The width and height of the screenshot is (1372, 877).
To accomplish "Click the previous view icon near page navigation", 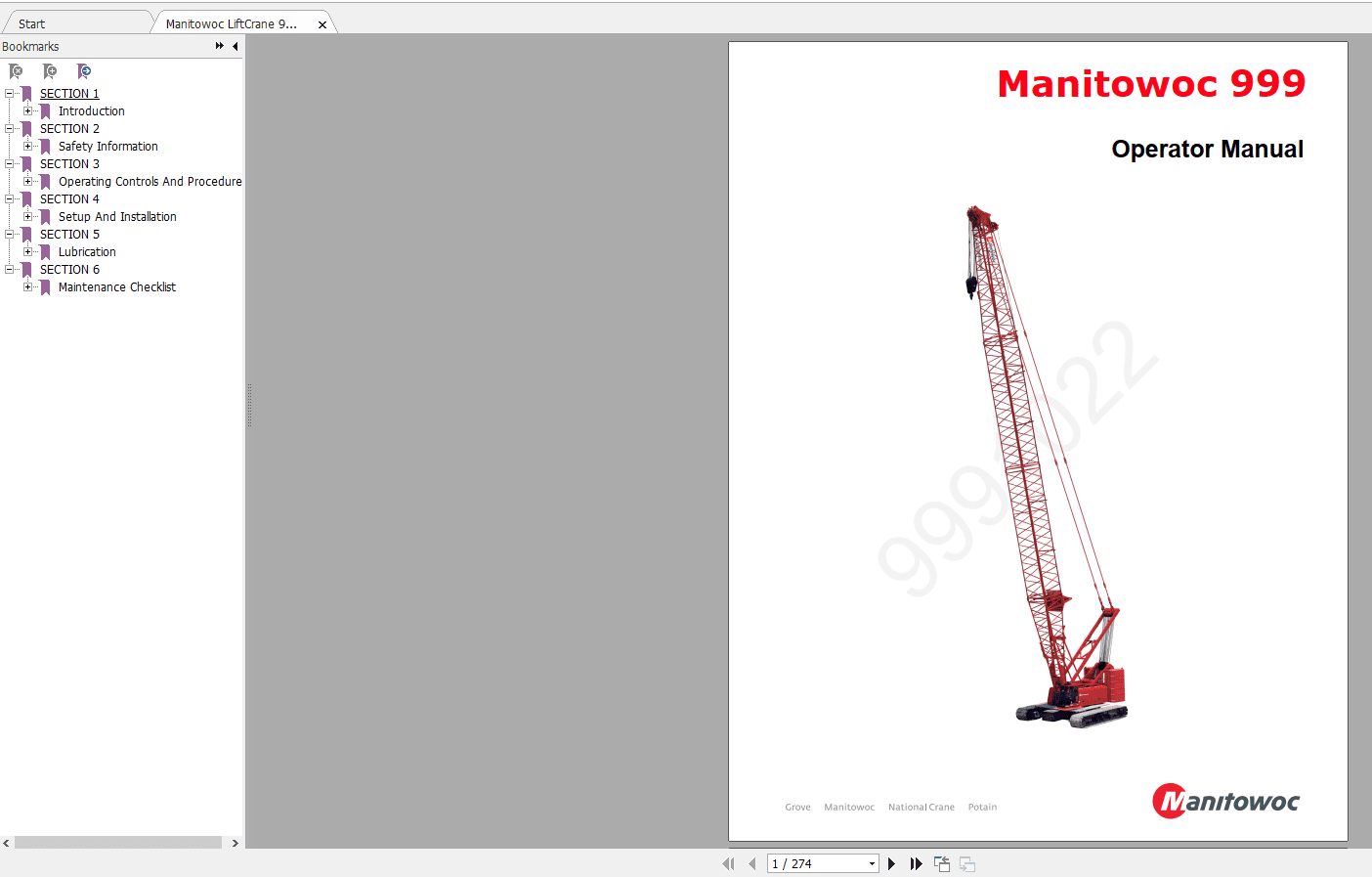I will click(x=941, y=863).
